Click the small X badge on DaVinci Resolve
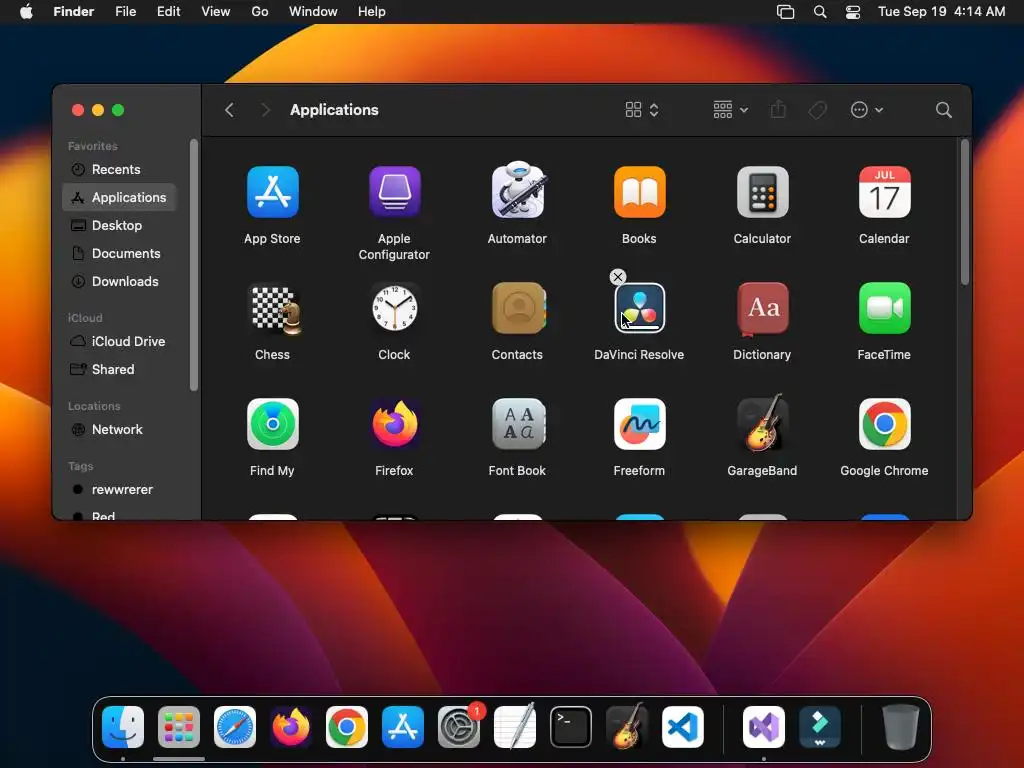Viewport: 1024px width, 768px height. (617, 277)
